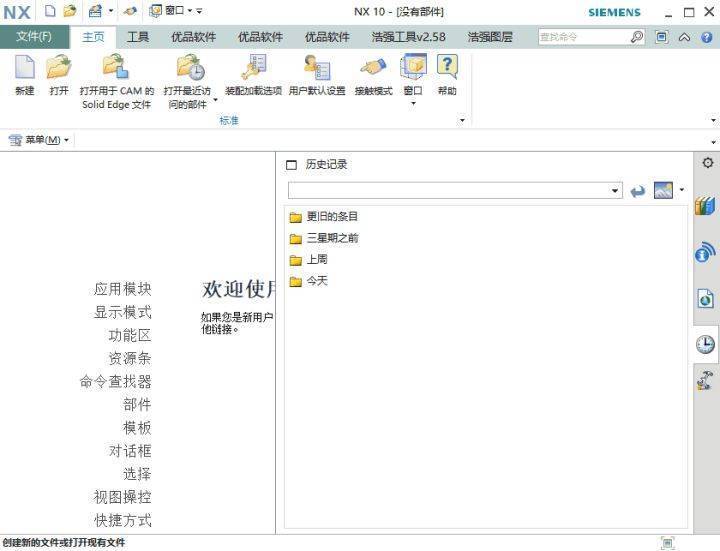Open assembly load options (装配加载选项)
The height and width of the screenshot is (551, 720).
253,67
